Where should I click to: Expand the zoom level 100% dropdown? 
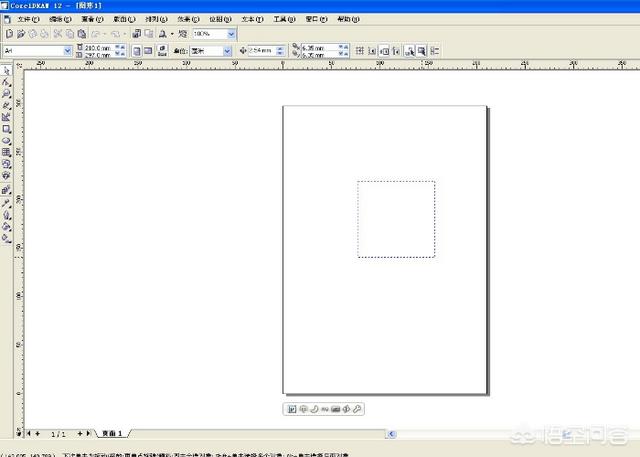231,34
